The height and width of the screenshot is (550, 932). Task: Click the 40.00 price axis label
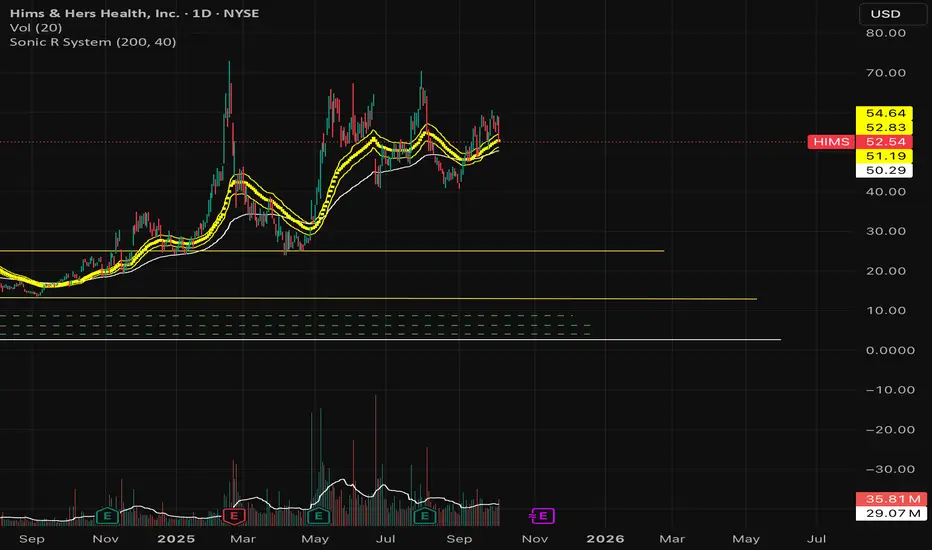click(886, 191)
